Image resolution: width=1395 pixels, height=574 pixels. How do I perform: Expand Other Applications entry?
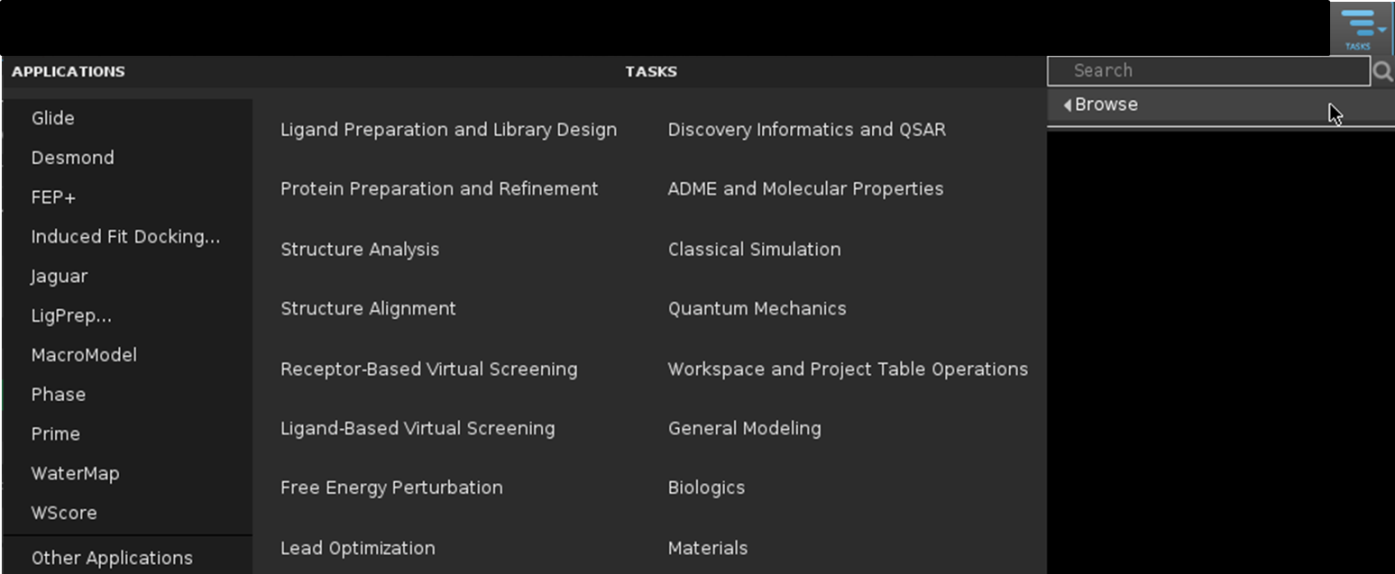coord(112,558)
